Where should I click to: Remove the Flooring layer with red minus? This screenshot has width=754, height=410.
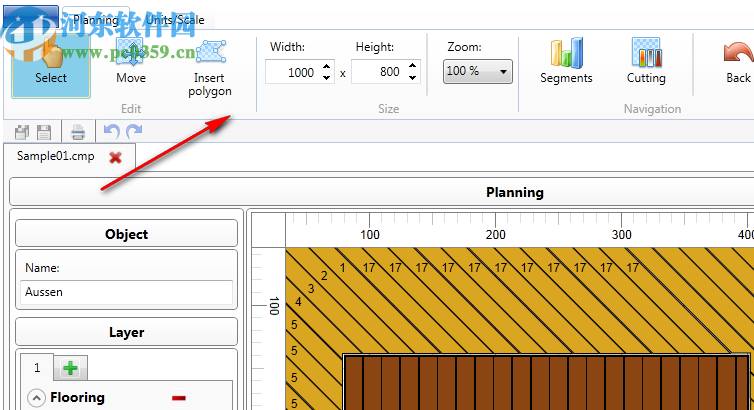tap(179, 398)
